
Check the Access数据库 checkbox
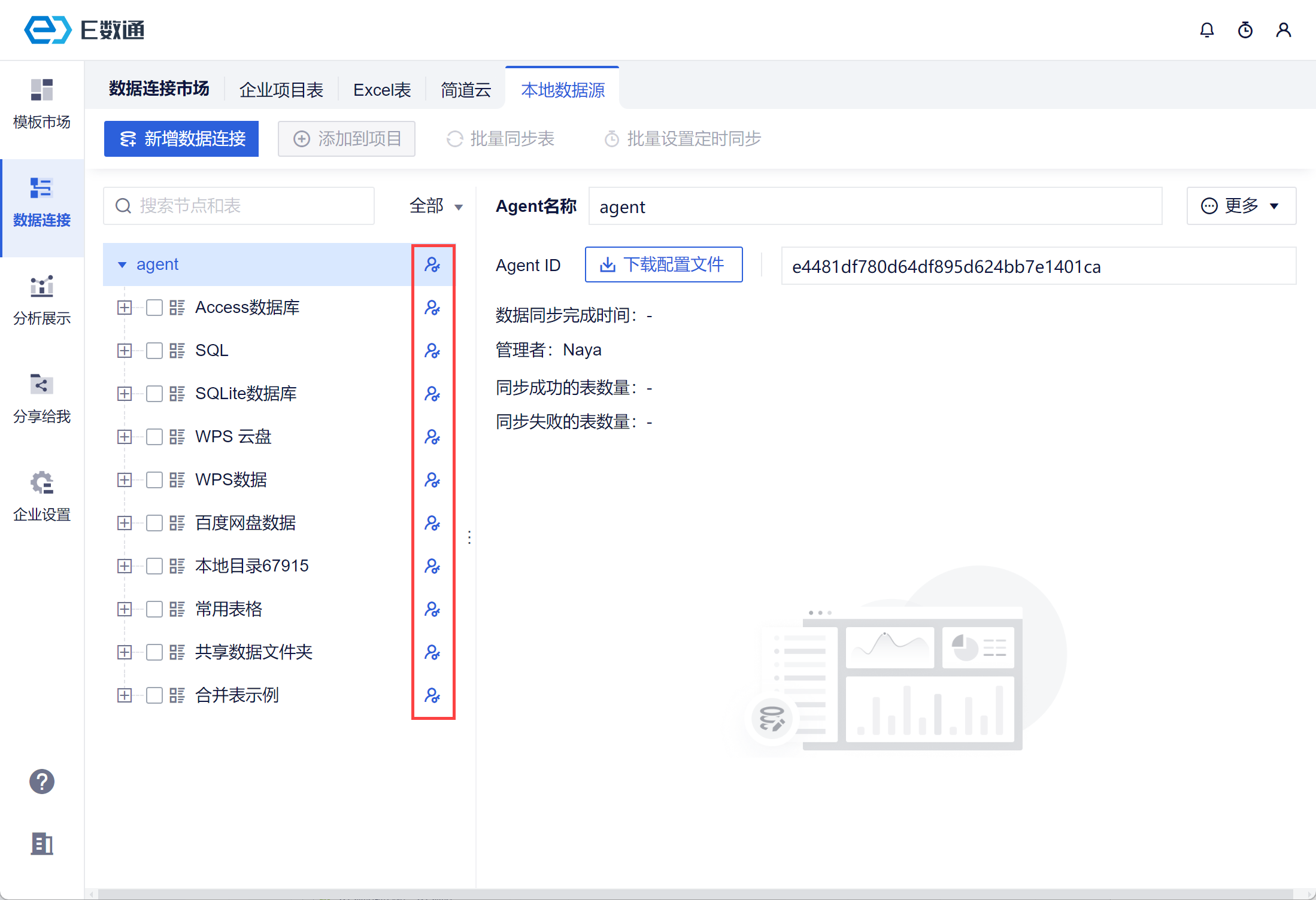(154, 308)
